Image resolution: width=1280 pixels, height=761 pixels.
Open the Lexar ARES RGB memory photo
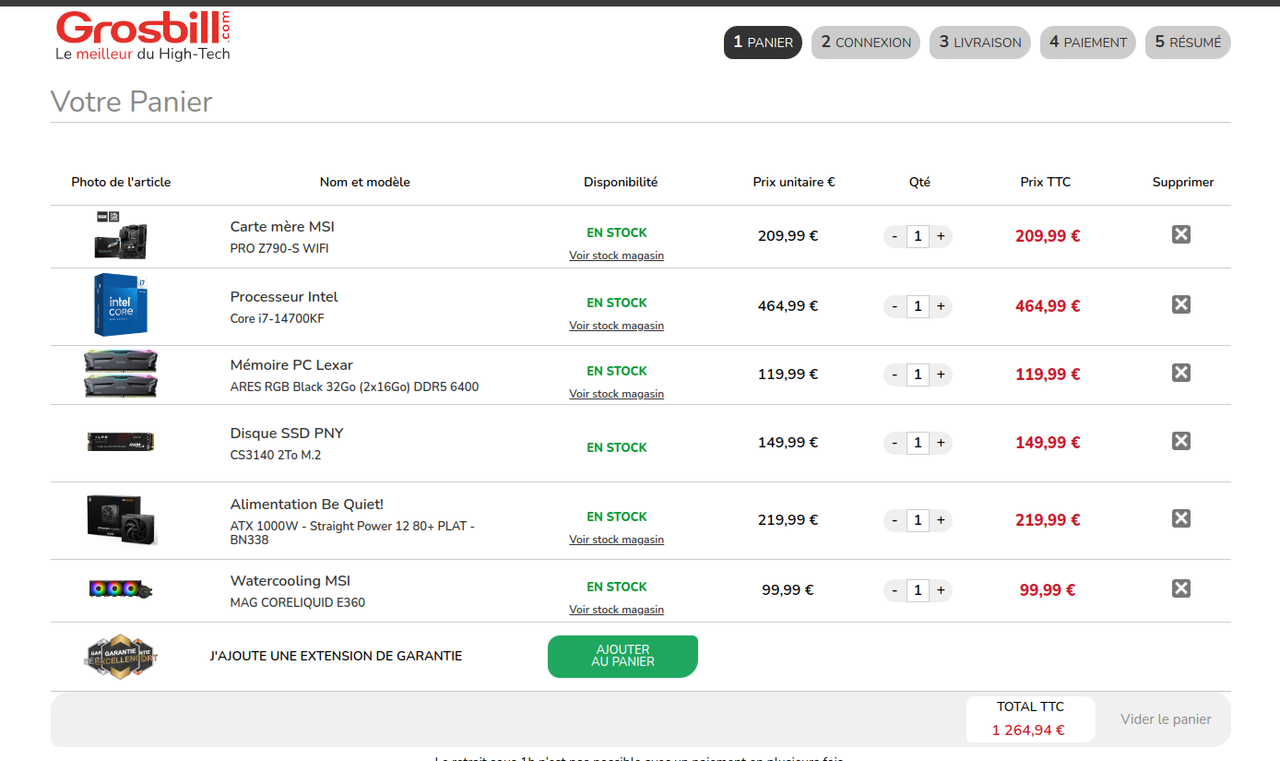tap(121, 374)
